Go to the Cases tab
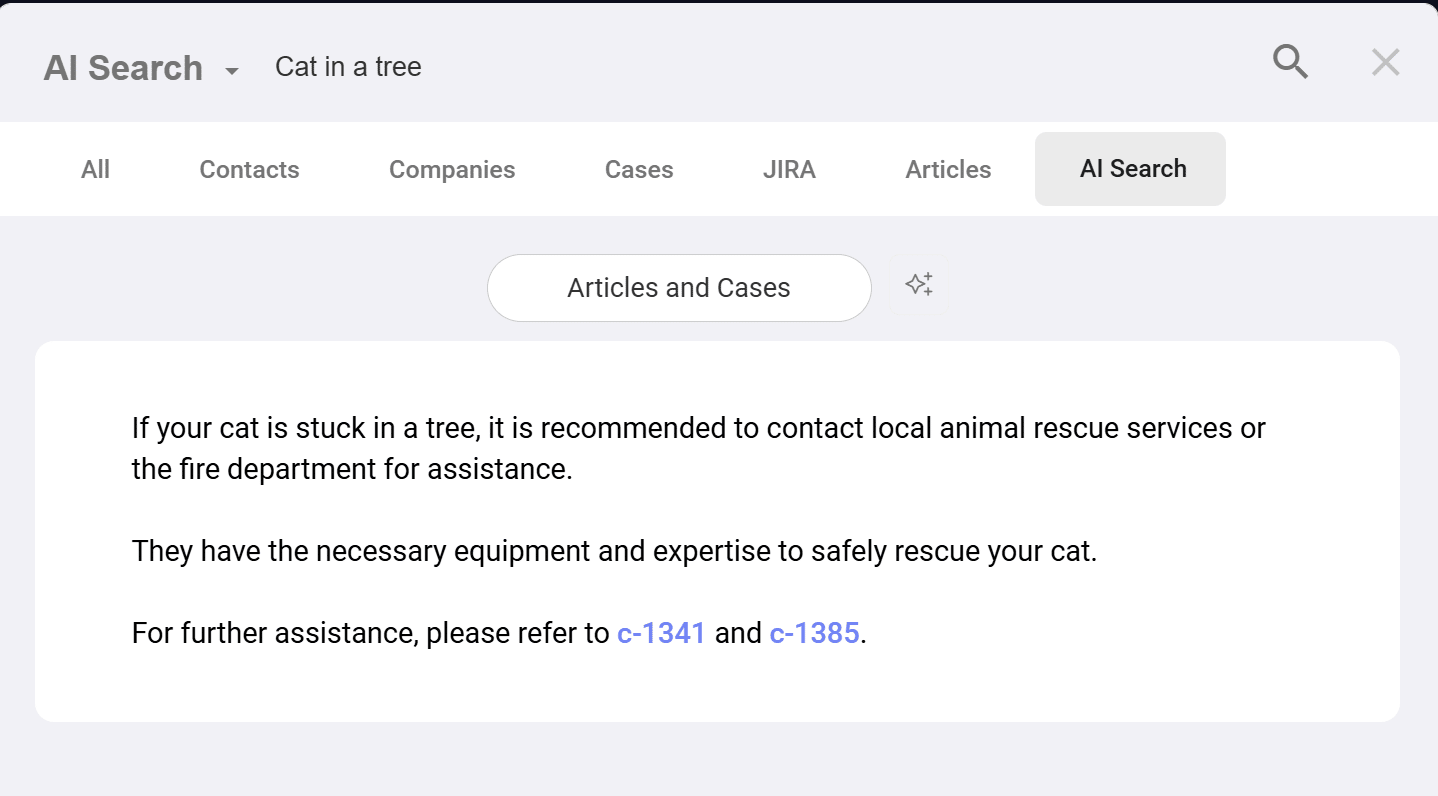1438x796 pixels. coord(639,170)
